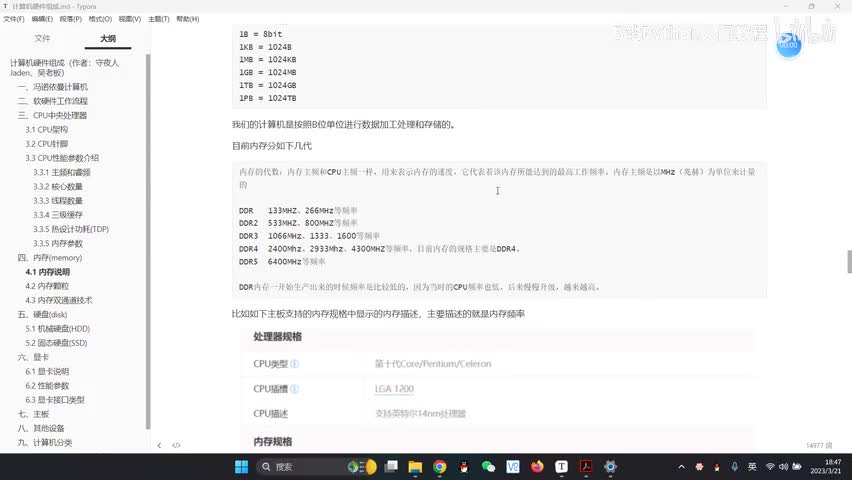Switch the 英 input method indicator
This screenshot has width=852, height=480.
[x=752, y=466]
